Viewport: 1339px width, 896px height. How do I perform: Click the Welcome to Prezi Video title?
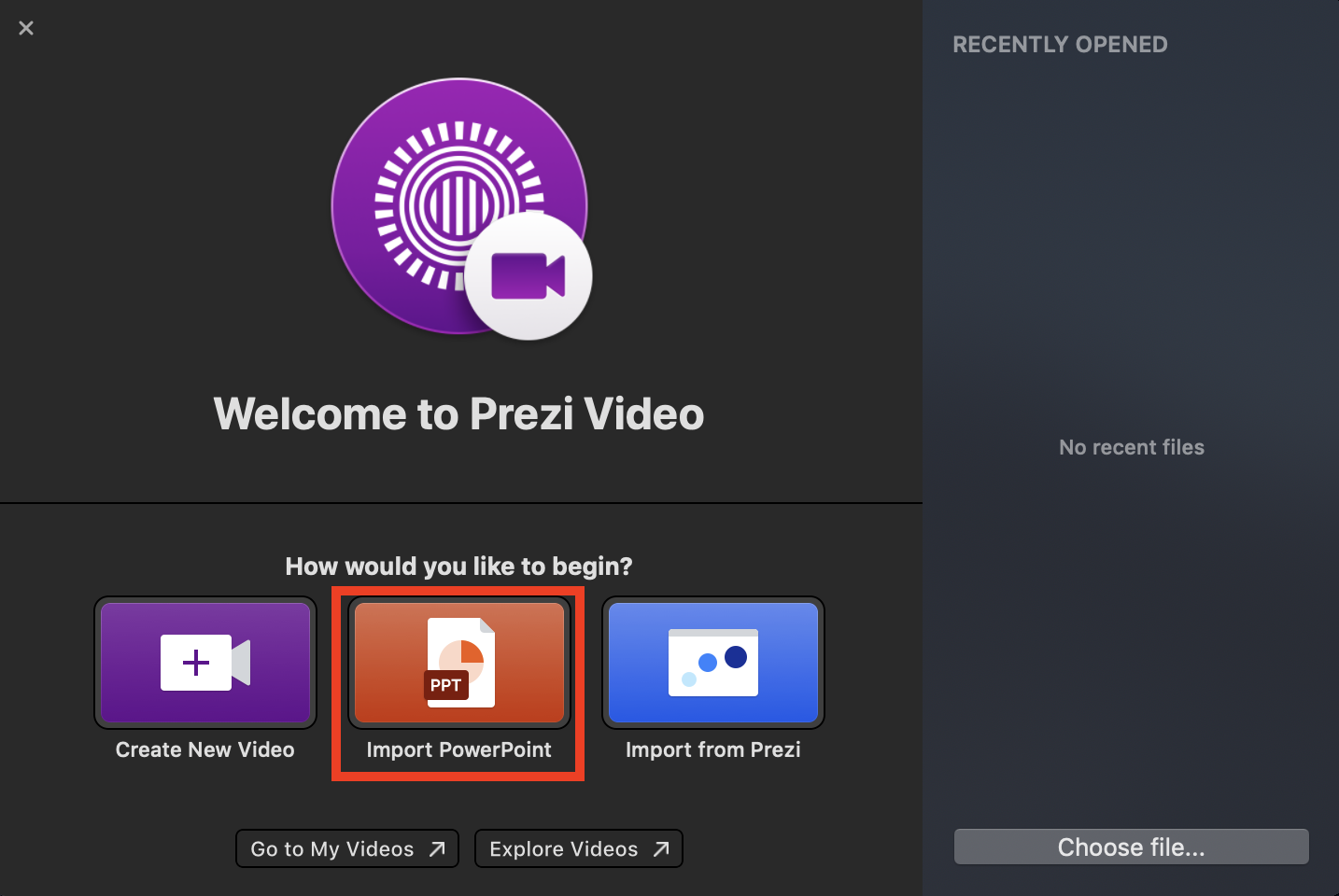coord(458,413)
